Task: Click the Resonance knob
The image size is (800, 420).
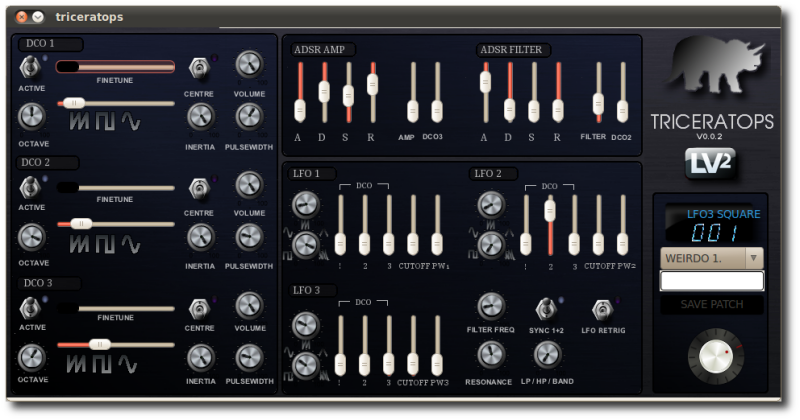Action: click(491, 355)
